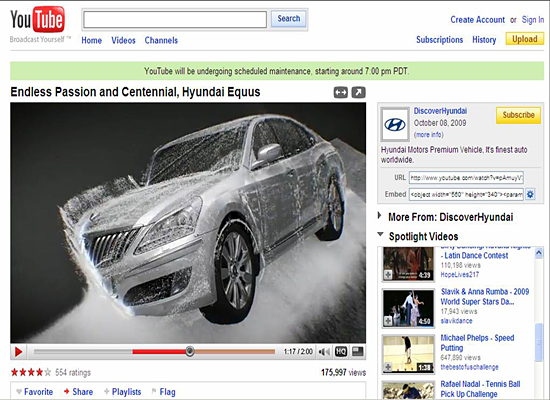
Task: Click the spotlight list scroll up arrow
Action: (539, 253)
